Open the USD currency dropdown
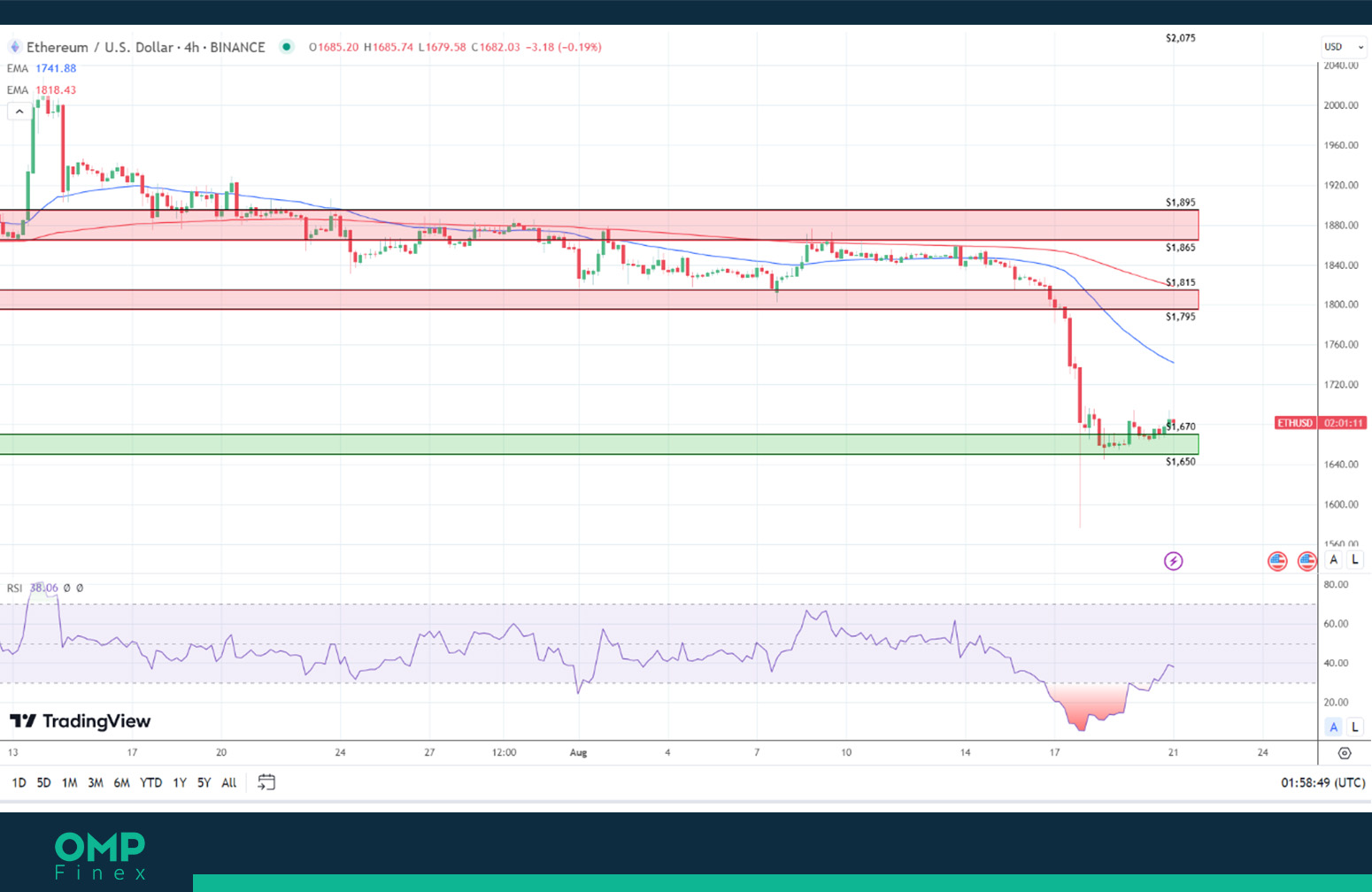The width and height of the screenshot is (1372, 892). pos(1344,47)
